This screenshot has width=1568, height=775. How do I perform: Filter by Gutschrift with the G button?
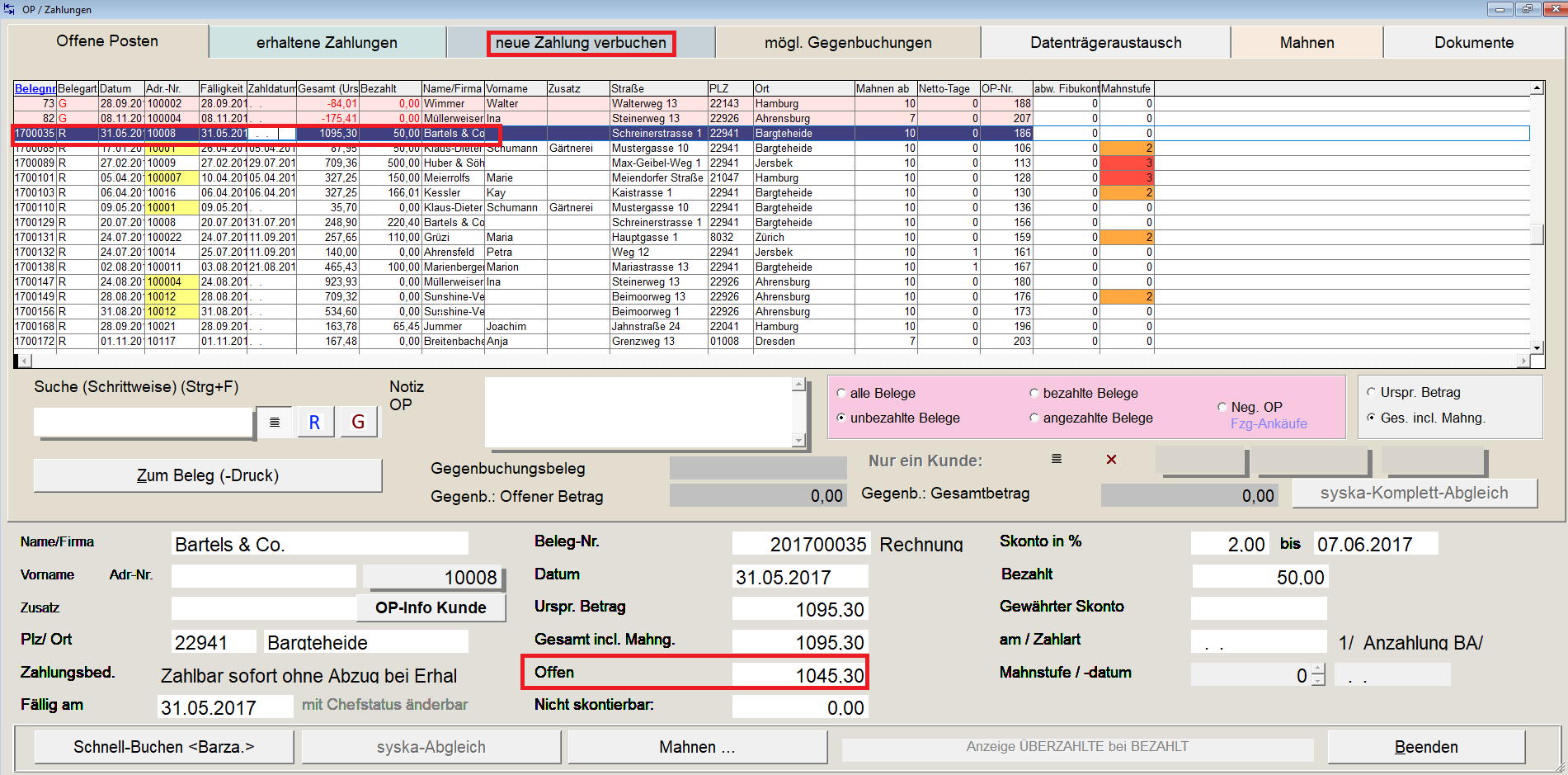click(x=358, y=422)
